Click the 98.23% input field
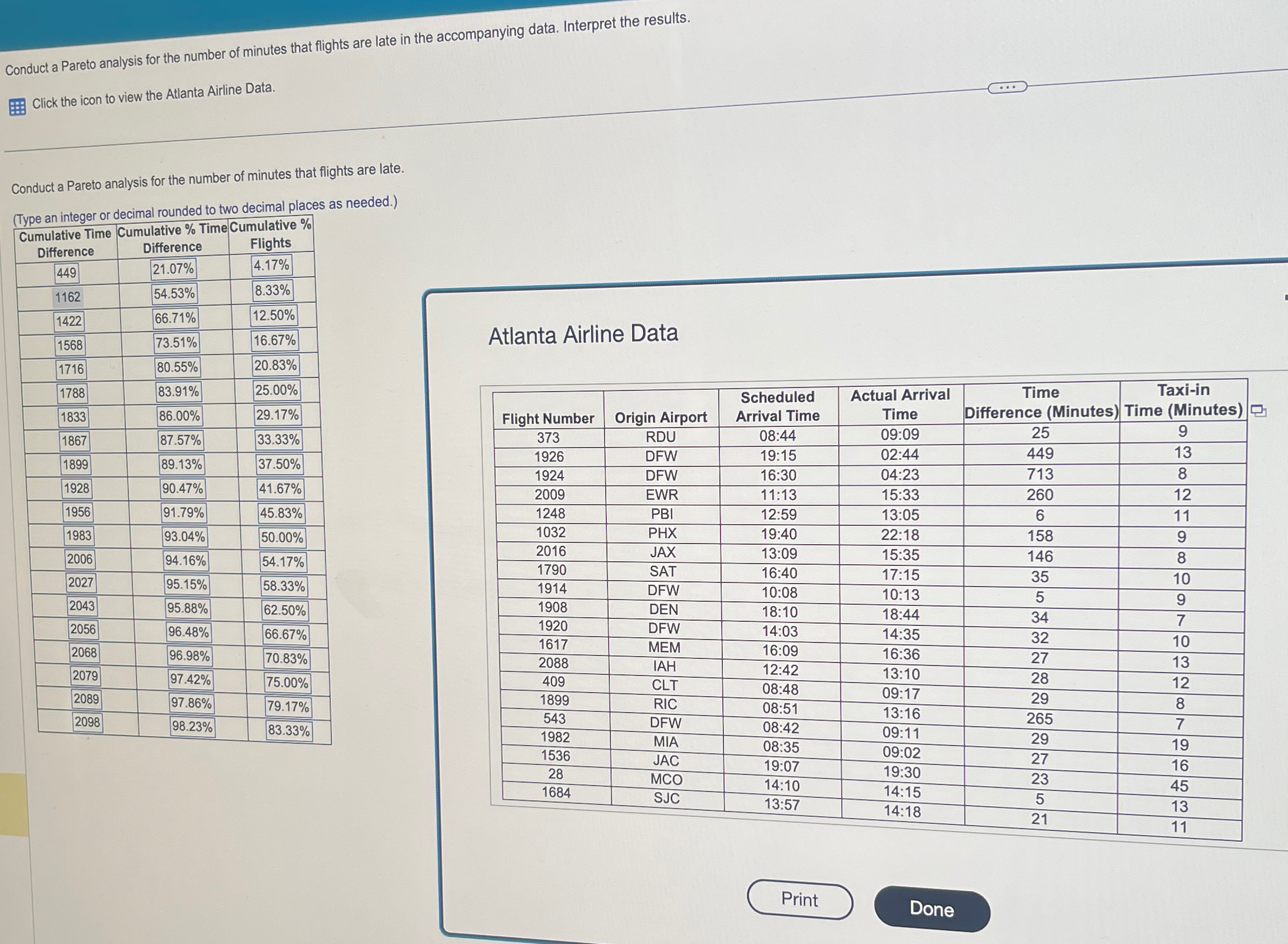The image size is (1288, 944). [192, 727]
